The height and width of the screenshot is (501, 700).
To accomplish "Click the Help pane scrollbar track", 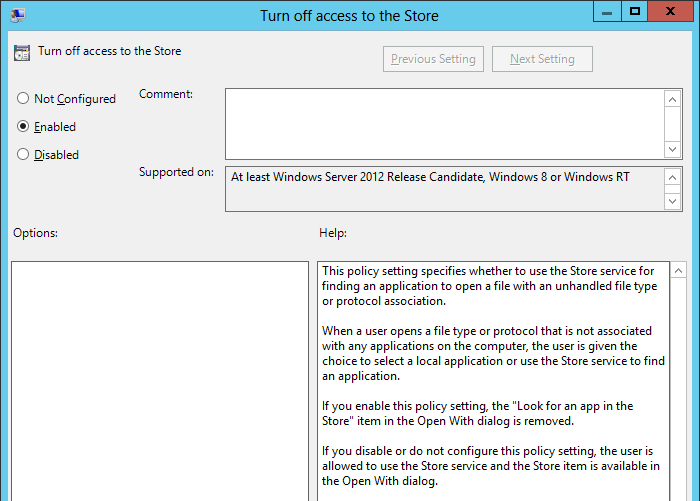I will (678, 400).
